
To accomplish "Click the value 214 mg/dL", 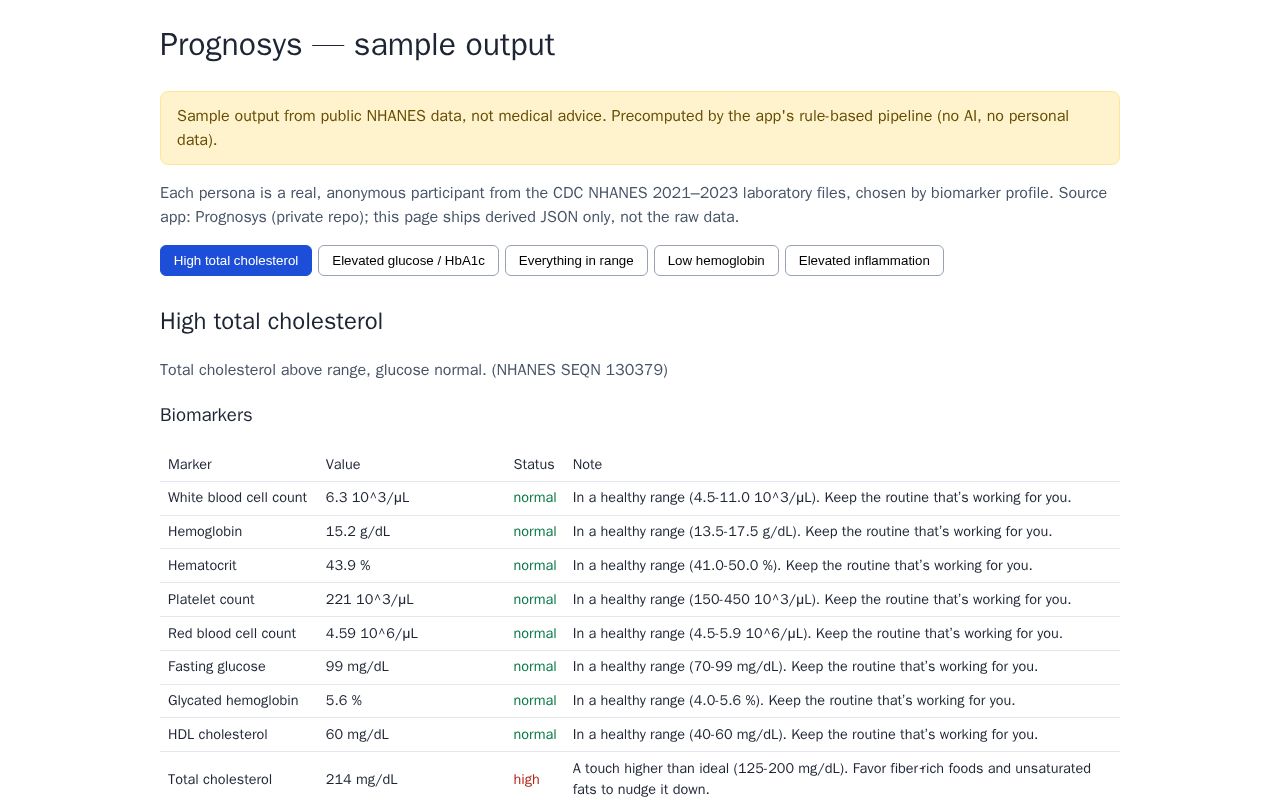I will (x=361, y=780).
